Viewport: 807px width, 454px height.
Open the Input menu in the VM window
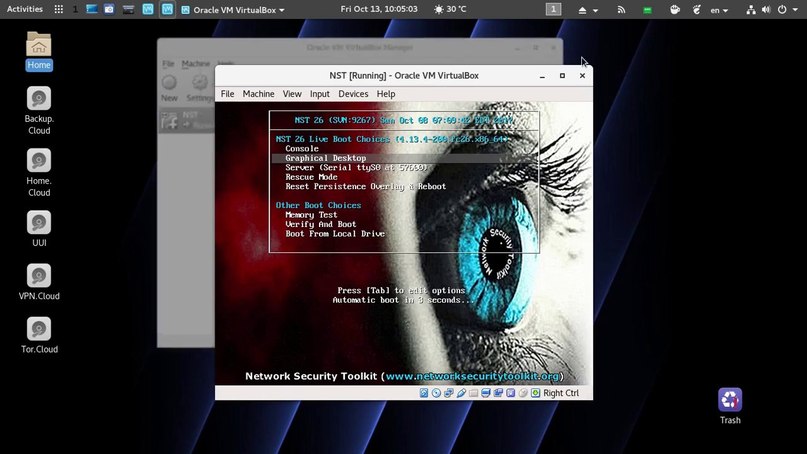tap(319, 94)
